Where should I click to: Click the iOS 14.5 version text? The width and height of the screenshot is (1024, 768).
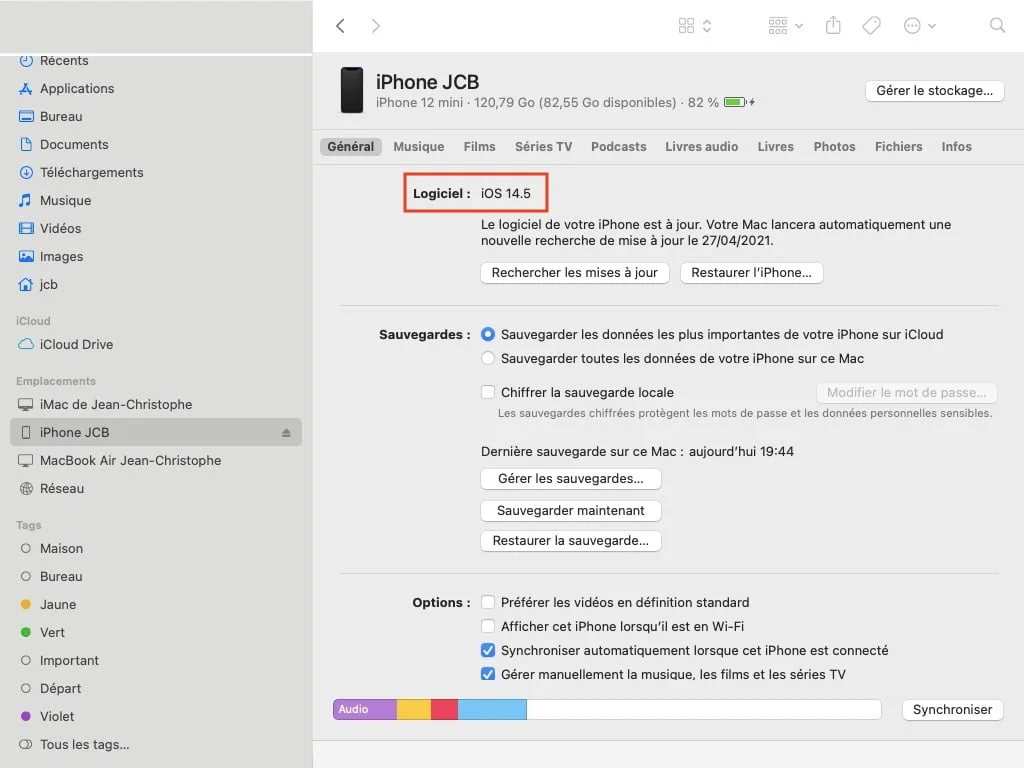point(505,194)
